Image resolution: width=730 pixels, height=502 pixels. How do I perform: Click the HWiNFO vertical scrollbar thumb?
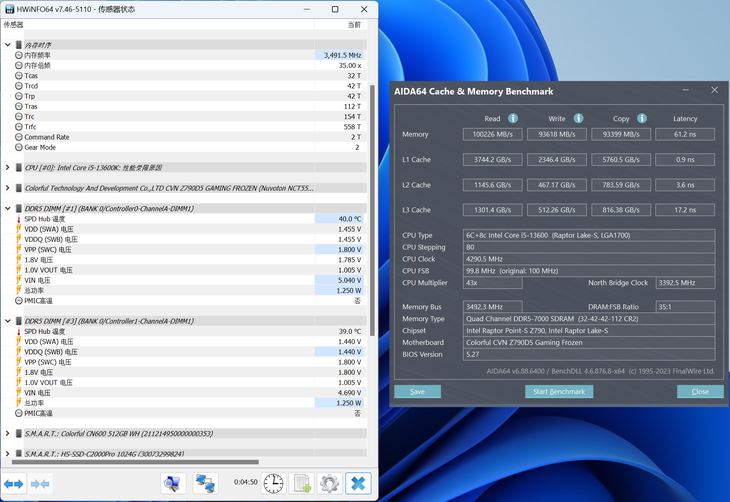tap(372, 210)
